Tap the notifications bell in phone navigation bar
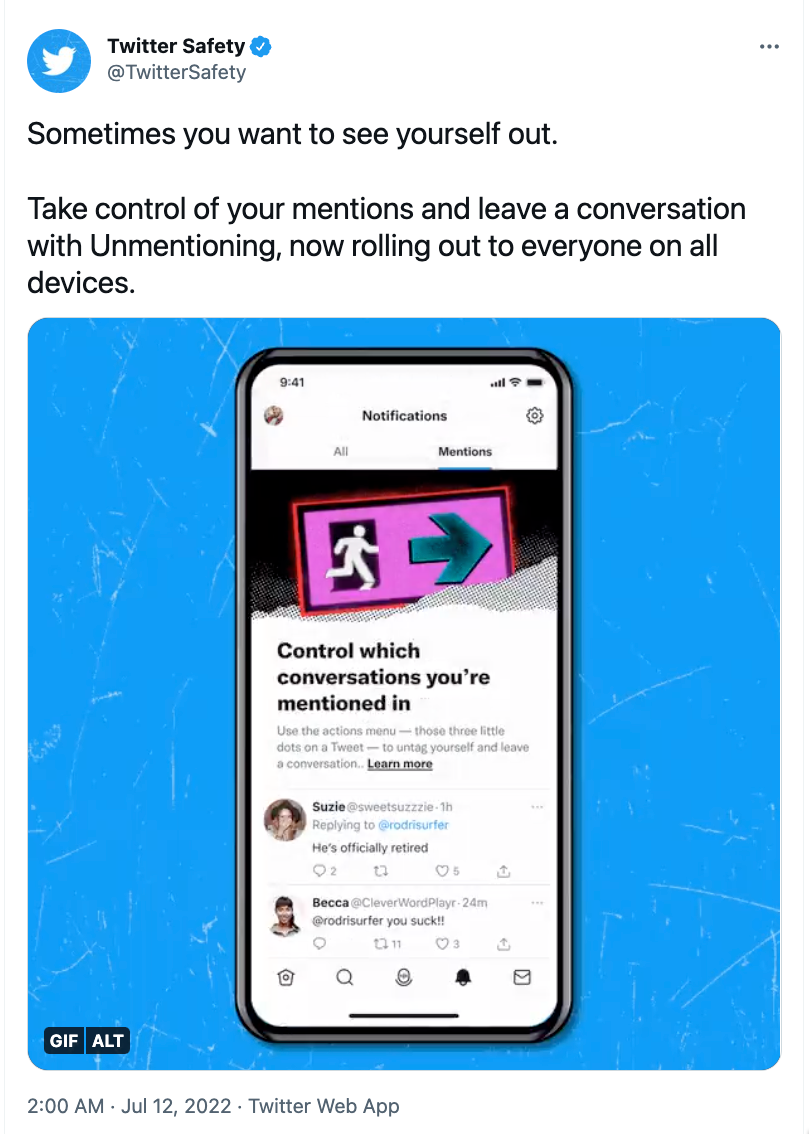Viewport: 810px width, 1134px height. click(463, 978)
